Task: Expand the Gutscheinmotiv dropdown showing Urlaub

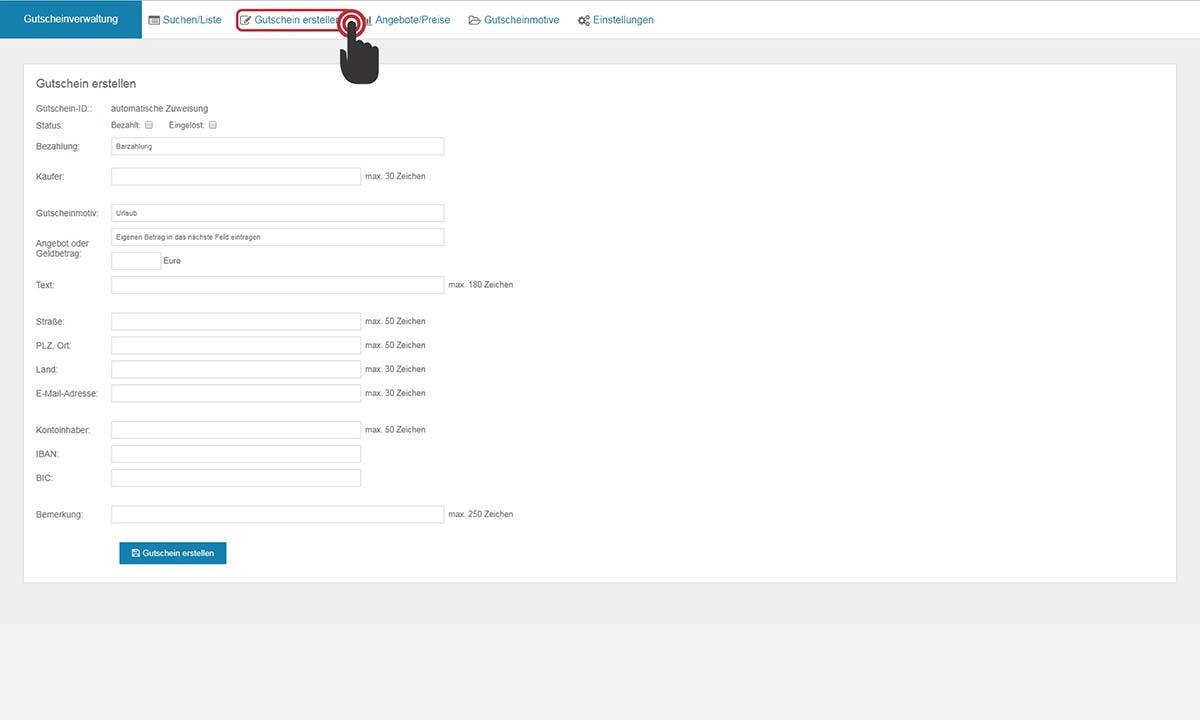Action: click(277, 213)
